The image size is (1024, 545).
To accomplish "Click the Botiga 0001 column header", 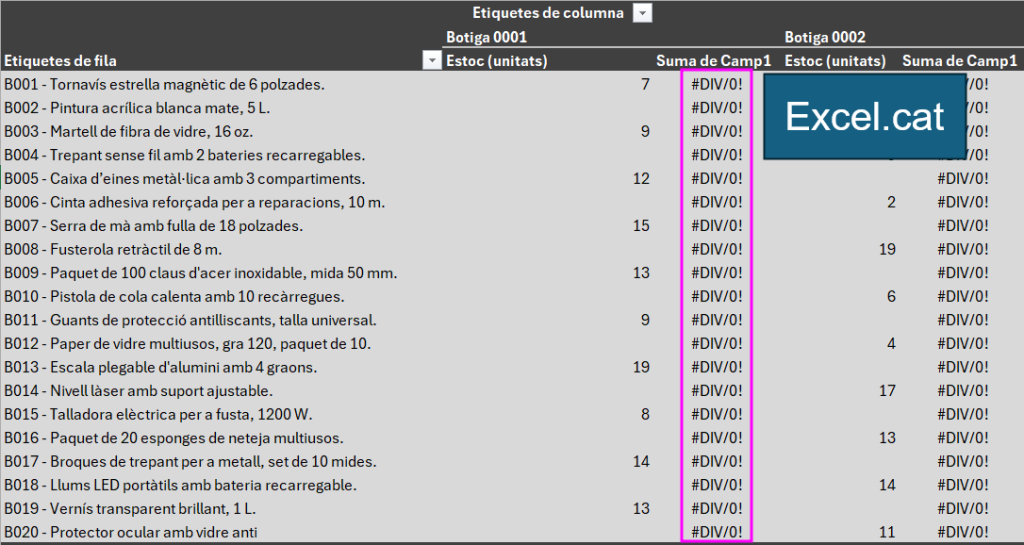I will click(487, 37).
